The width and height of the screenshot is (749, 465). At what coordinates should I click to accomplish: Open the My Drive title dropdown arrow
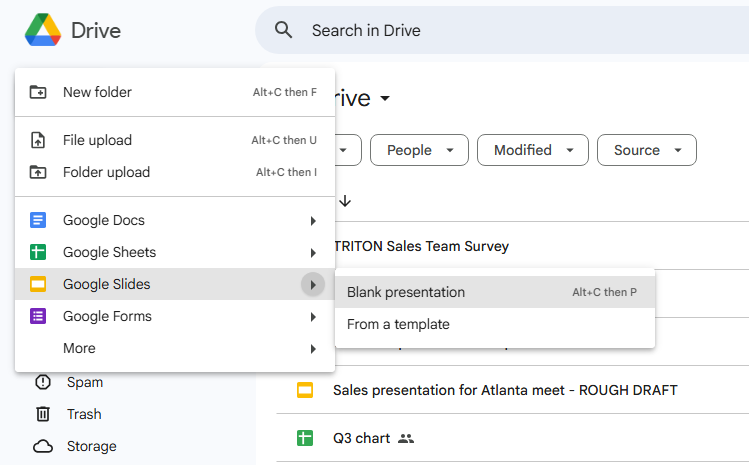385,98
